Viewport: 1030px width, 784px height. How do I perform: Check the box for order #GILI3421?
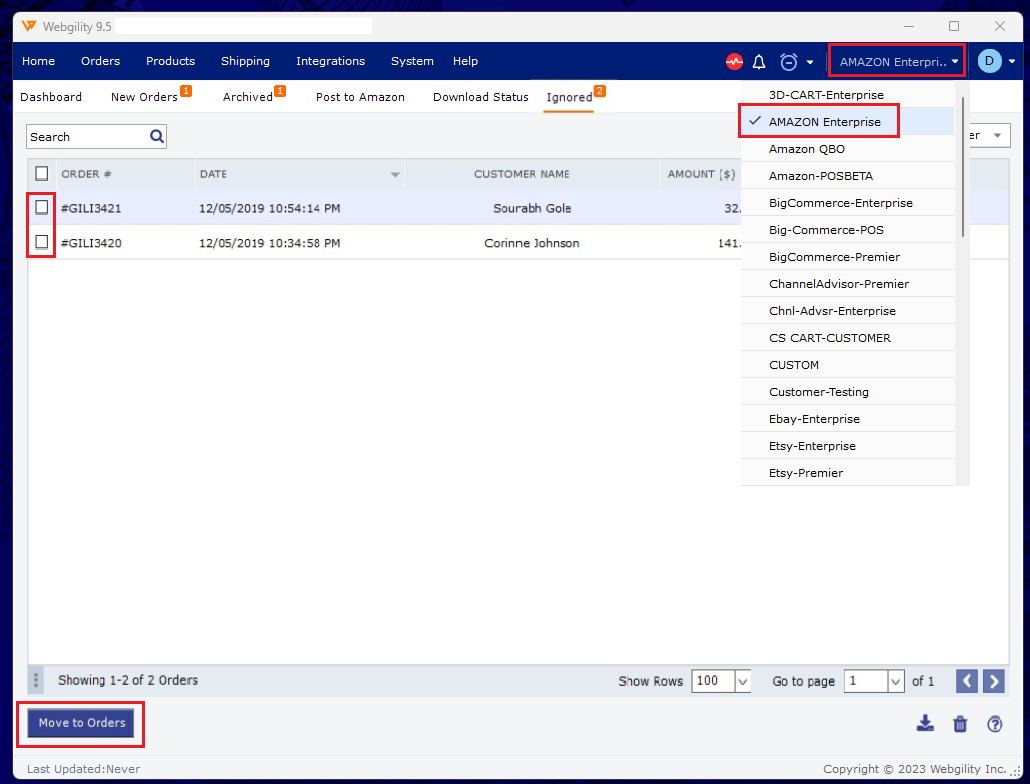[x=41, y=207]
